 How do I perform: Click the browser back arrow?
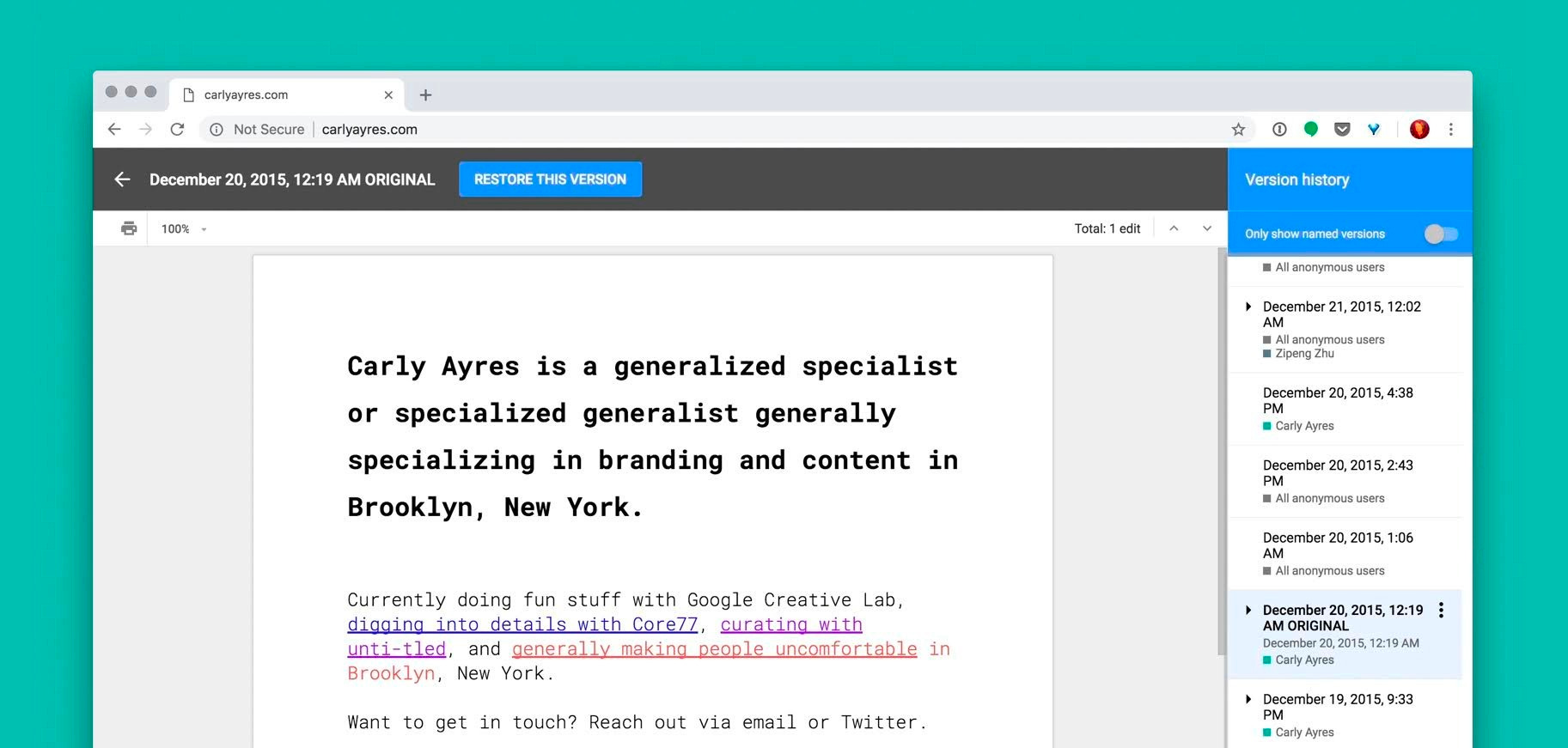pos(114,130)
